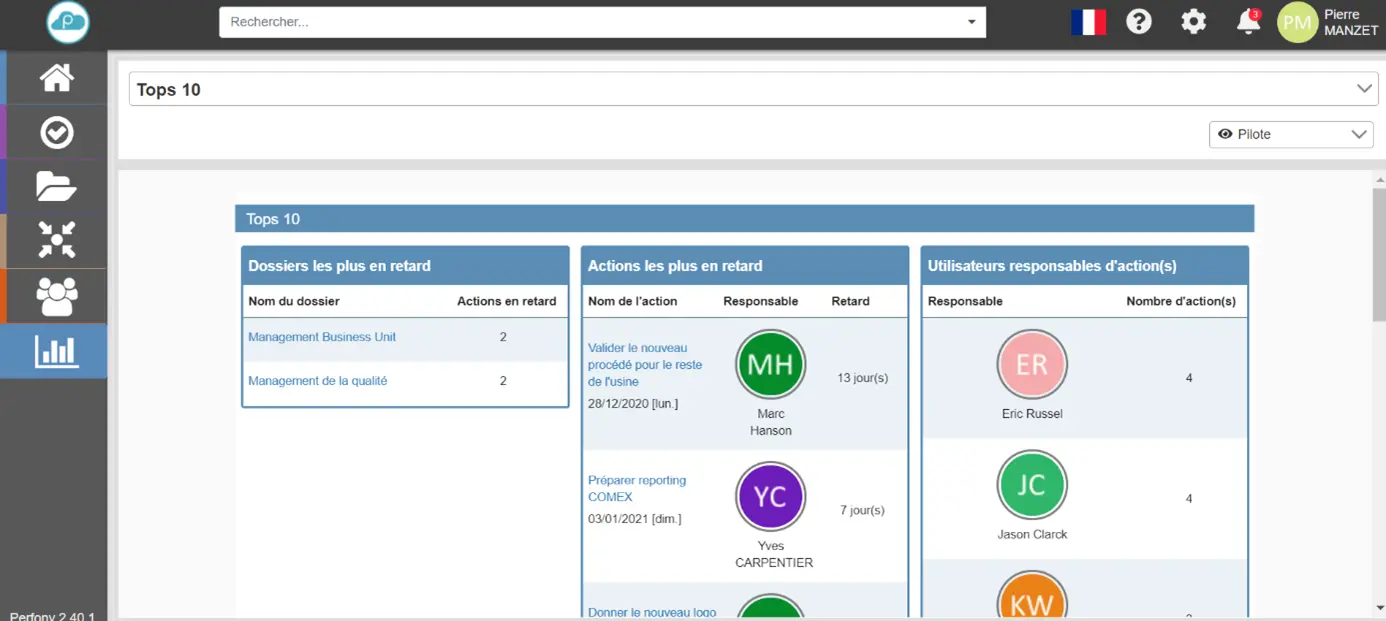Click into the Rechercher search field

click(590, 22)
